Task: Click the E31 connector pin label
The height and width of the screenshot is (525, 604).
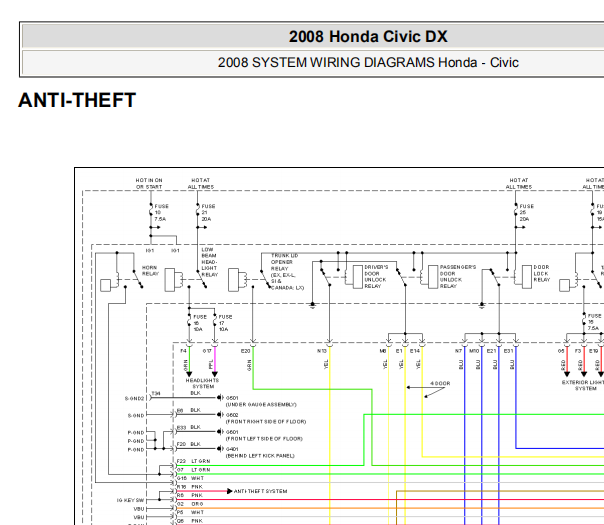Action: coord(508,351)
